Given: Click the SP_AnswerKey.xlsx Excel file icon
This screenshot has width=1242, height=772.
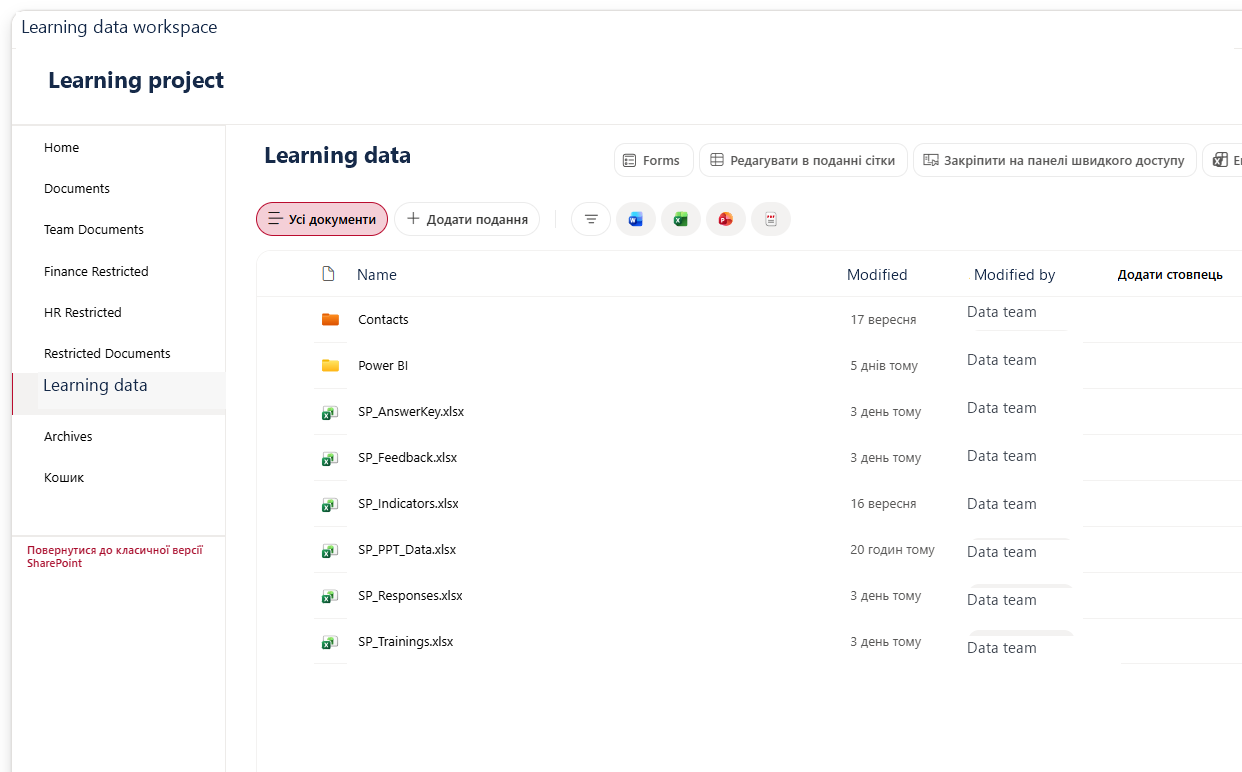Looking at the screenshot, I should (x=329, y=412).
